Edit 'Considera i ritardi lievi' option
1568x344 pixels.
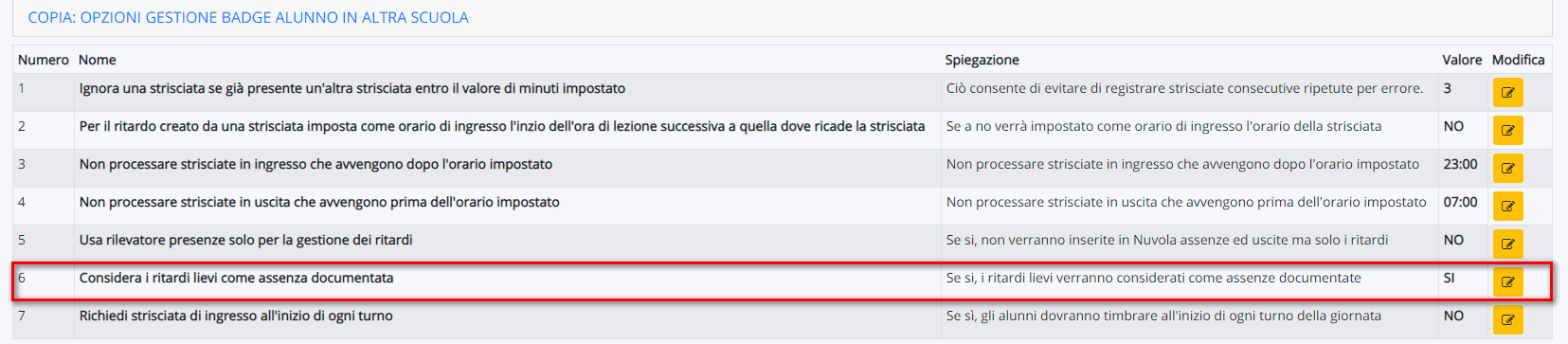(x=1507, y=281)
